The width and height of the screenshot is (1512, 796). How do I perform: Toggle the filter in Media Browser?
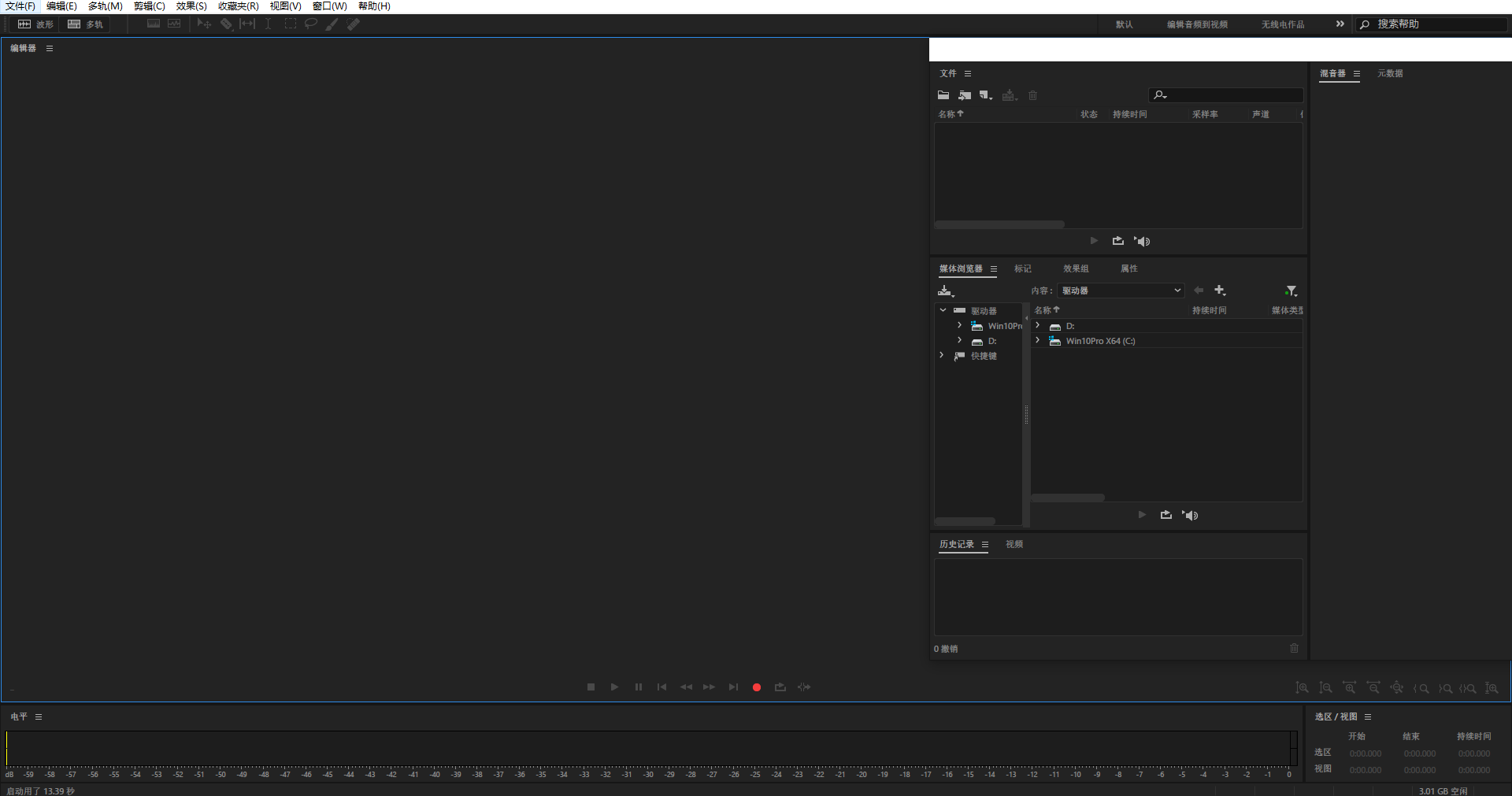(x=1291, y=291)
